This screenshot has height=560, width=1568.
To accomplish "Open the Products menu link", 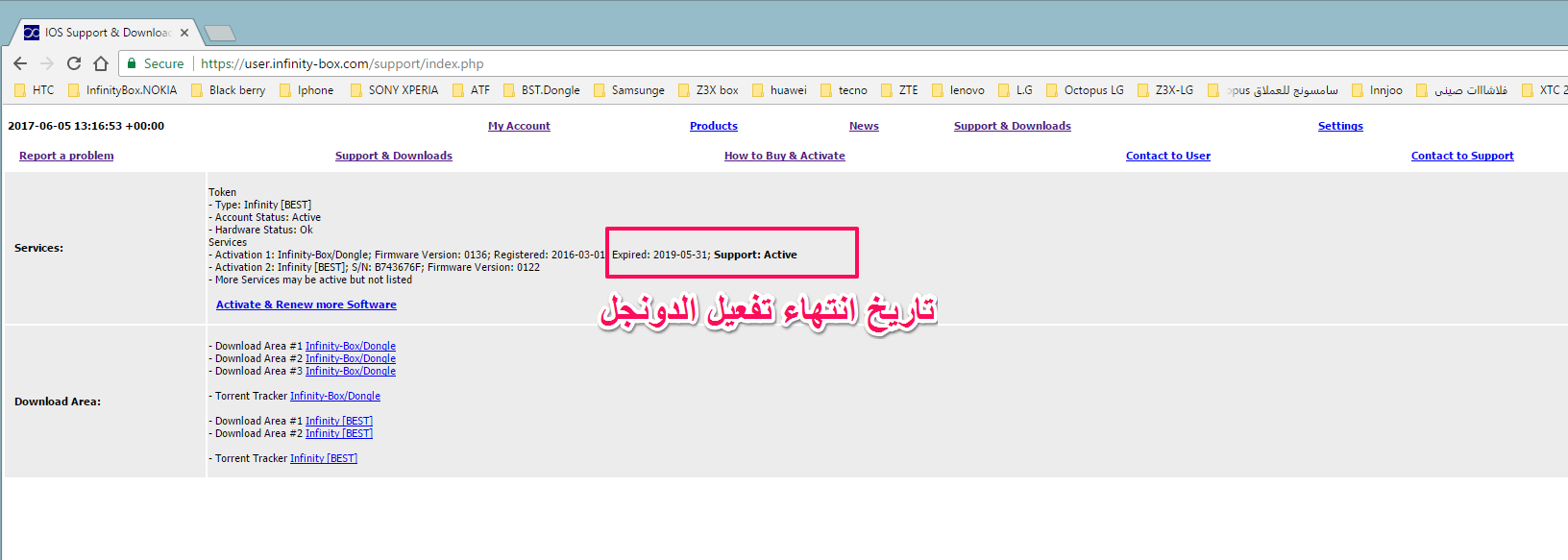I will coord(714,126).
